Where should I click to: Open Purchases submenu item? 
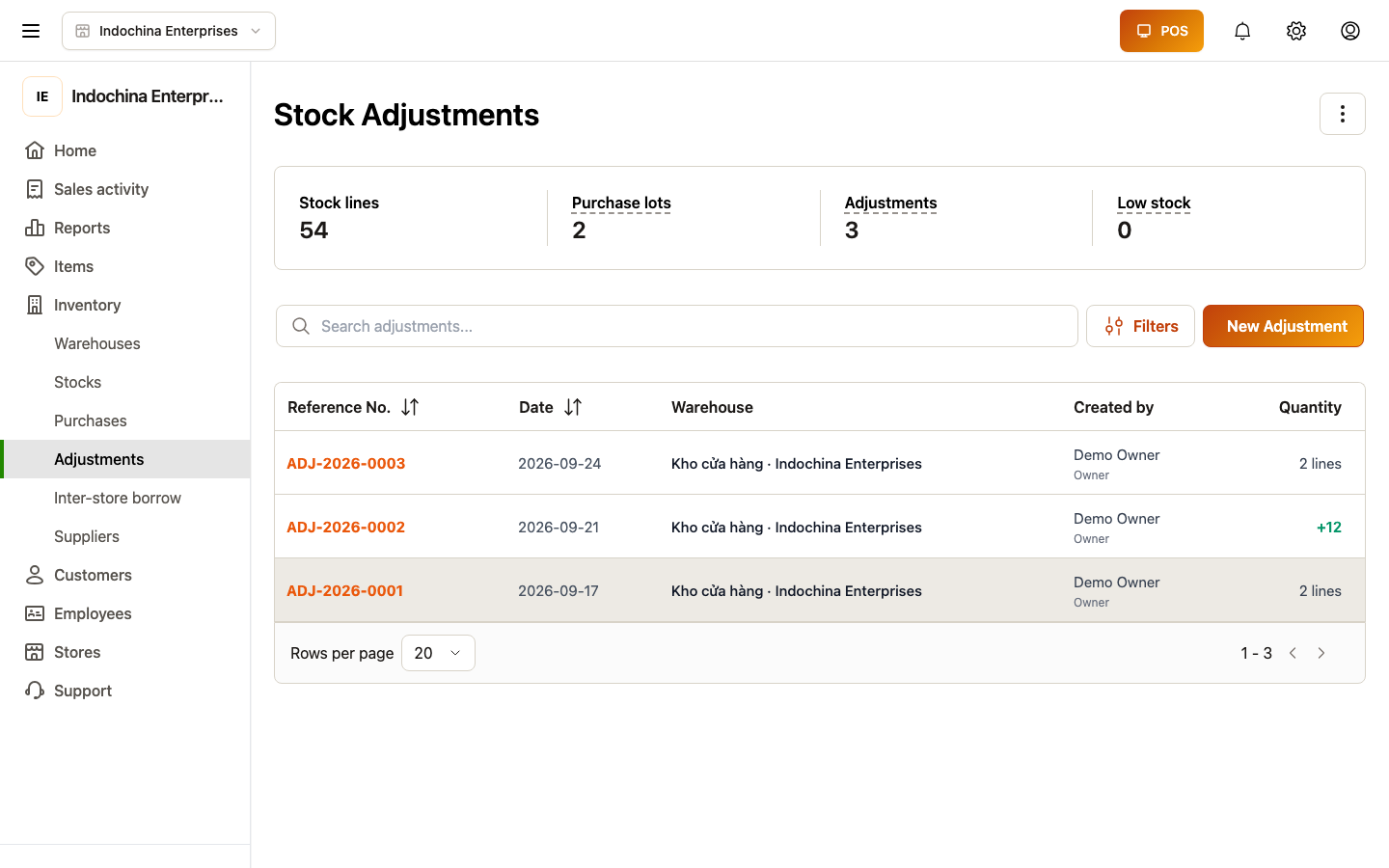coord(125,420)
